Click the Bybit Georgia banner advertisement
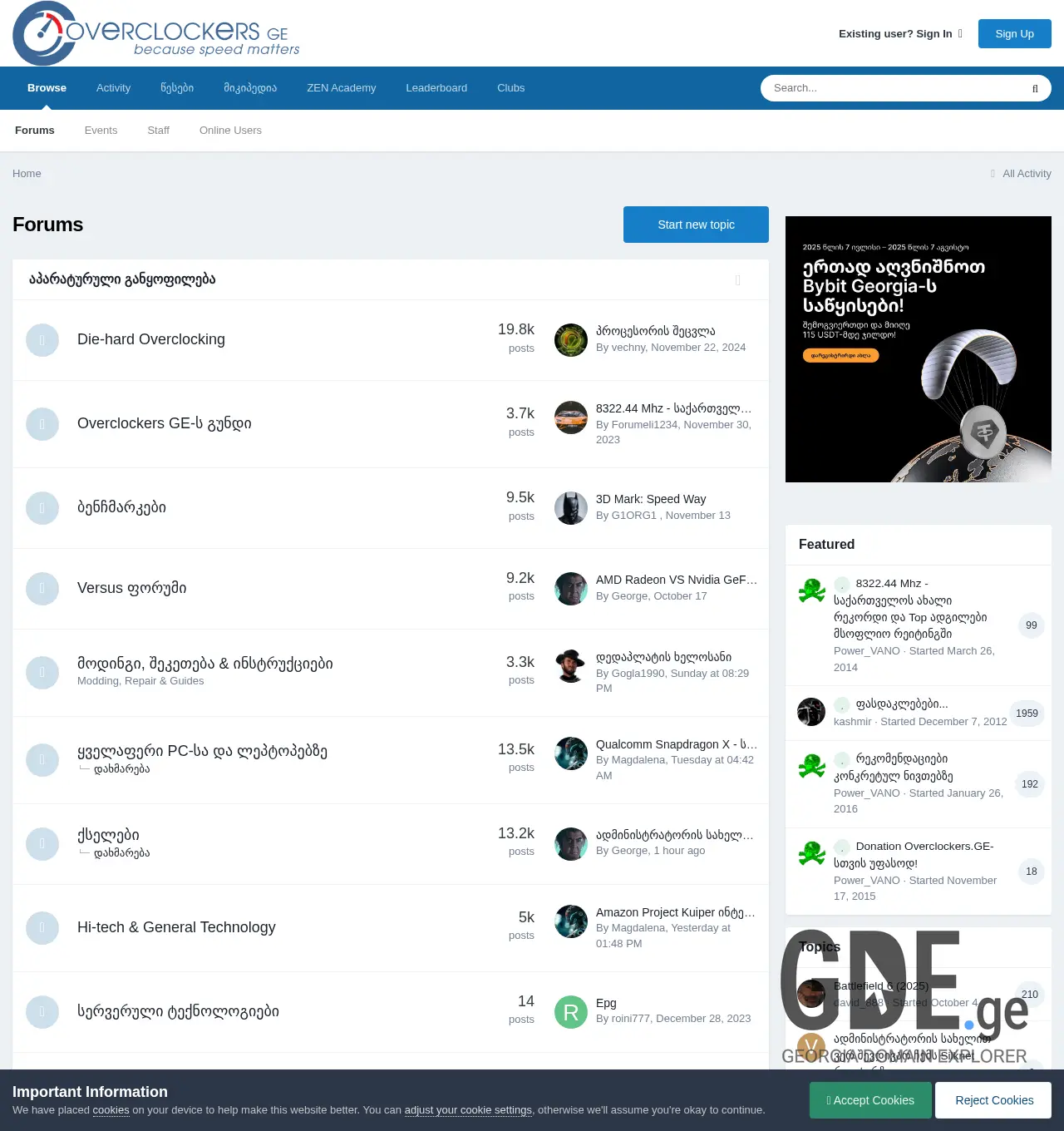The width and height of the screenshot is (1064, 1131). pos(918,348)
